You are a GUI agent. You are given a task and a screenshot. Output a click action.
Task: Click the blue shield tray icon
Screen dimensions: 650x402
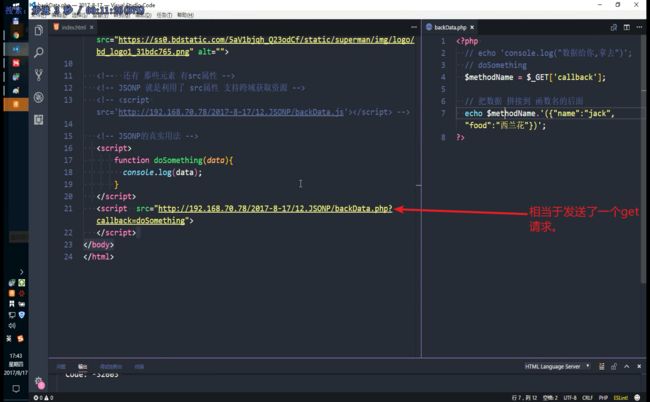[x=22, y=315]
